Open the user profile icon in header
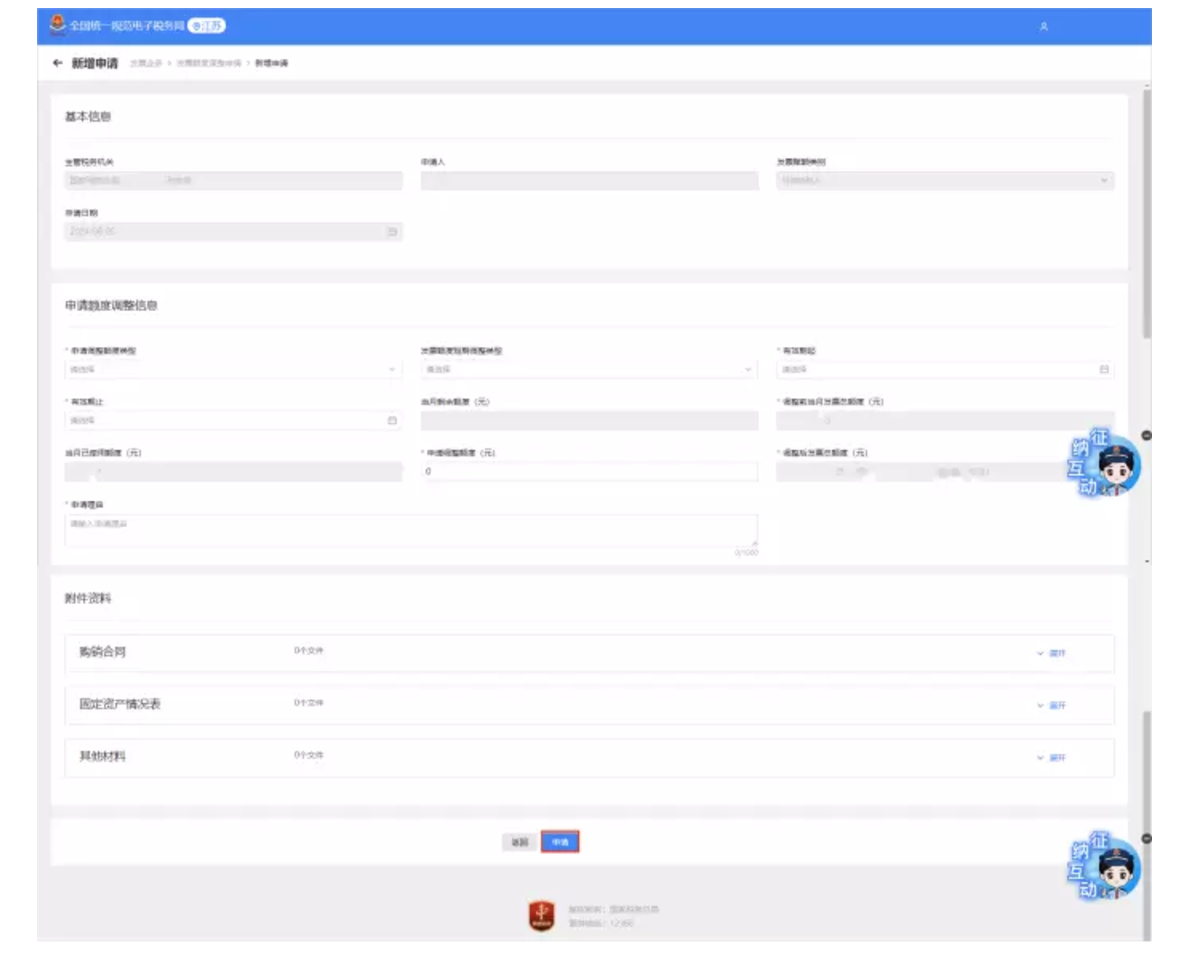The height and width of the screenshot is (953, 1196). [x=1043, y=27]
